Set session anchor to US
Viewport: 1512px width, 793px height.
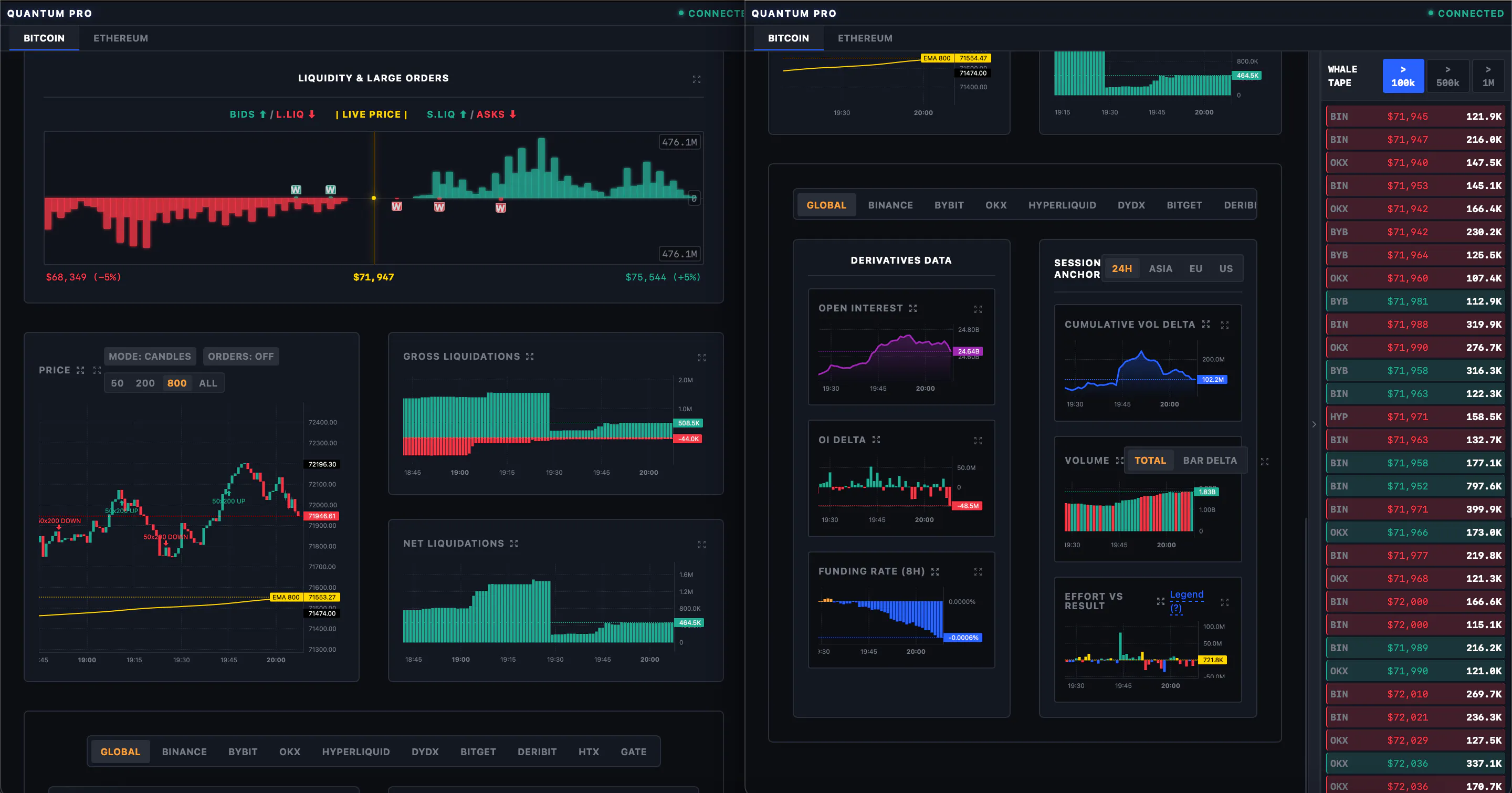(x=1225, y=269)
